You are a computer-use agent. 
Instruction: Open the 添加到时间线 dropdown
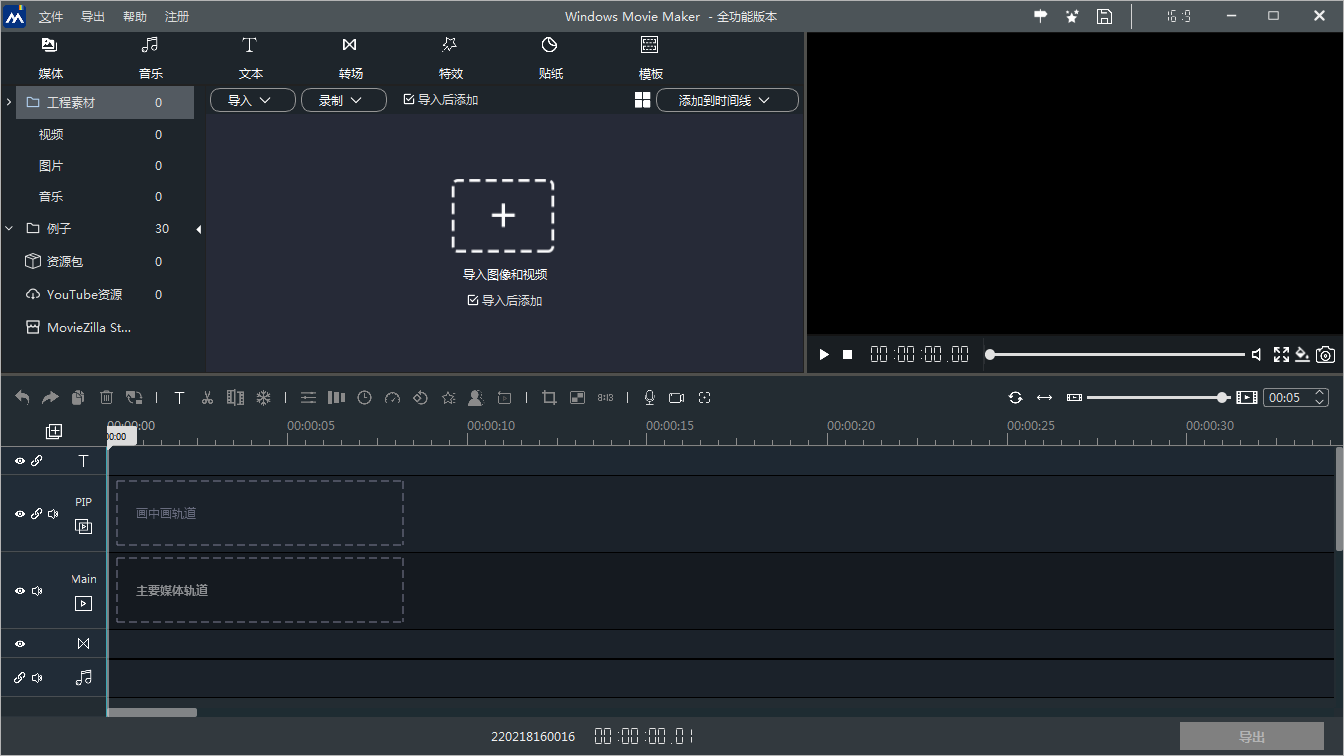[726, 100]
